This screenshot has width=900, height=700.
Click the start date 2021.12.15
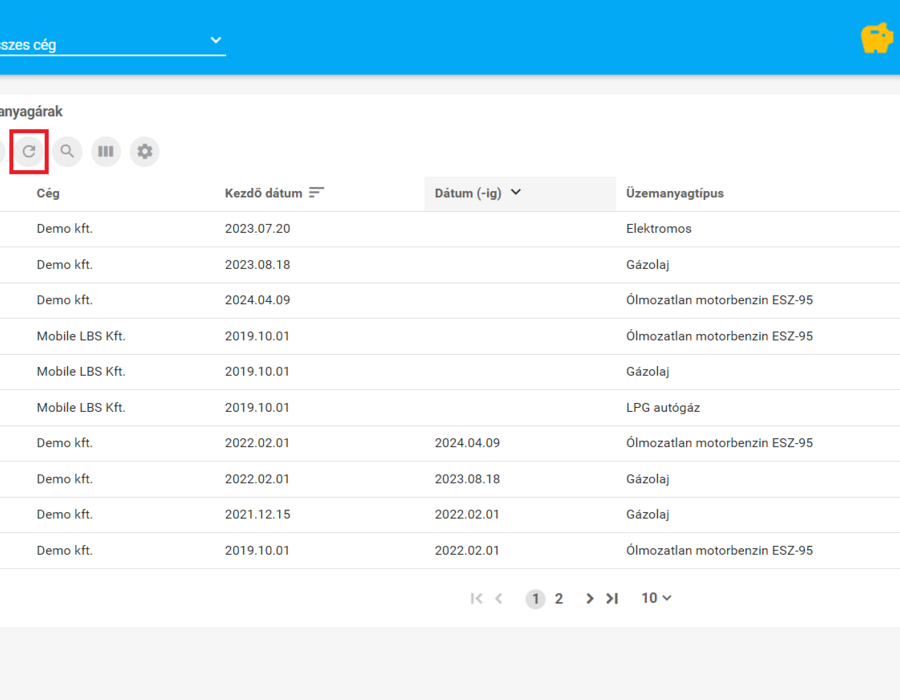258,515
